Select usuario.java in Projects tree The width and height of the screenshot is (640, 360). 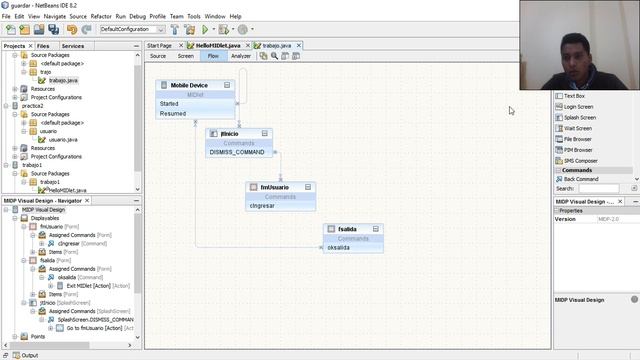point(63,140)
